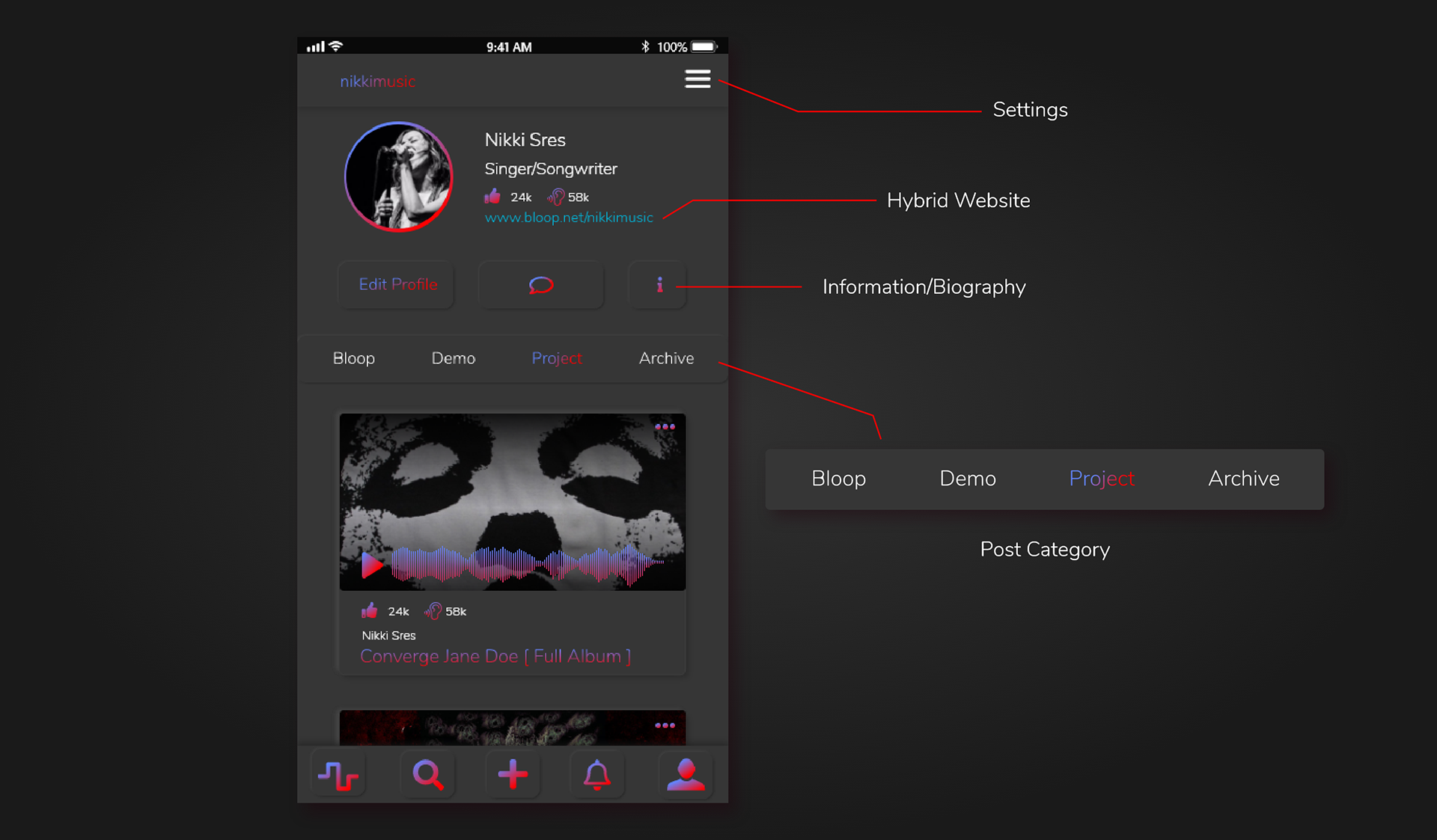Open the Archive tab in phone
Image resolution: width=1437 pixels, height=840 pixels.
(x=666, y=358)
